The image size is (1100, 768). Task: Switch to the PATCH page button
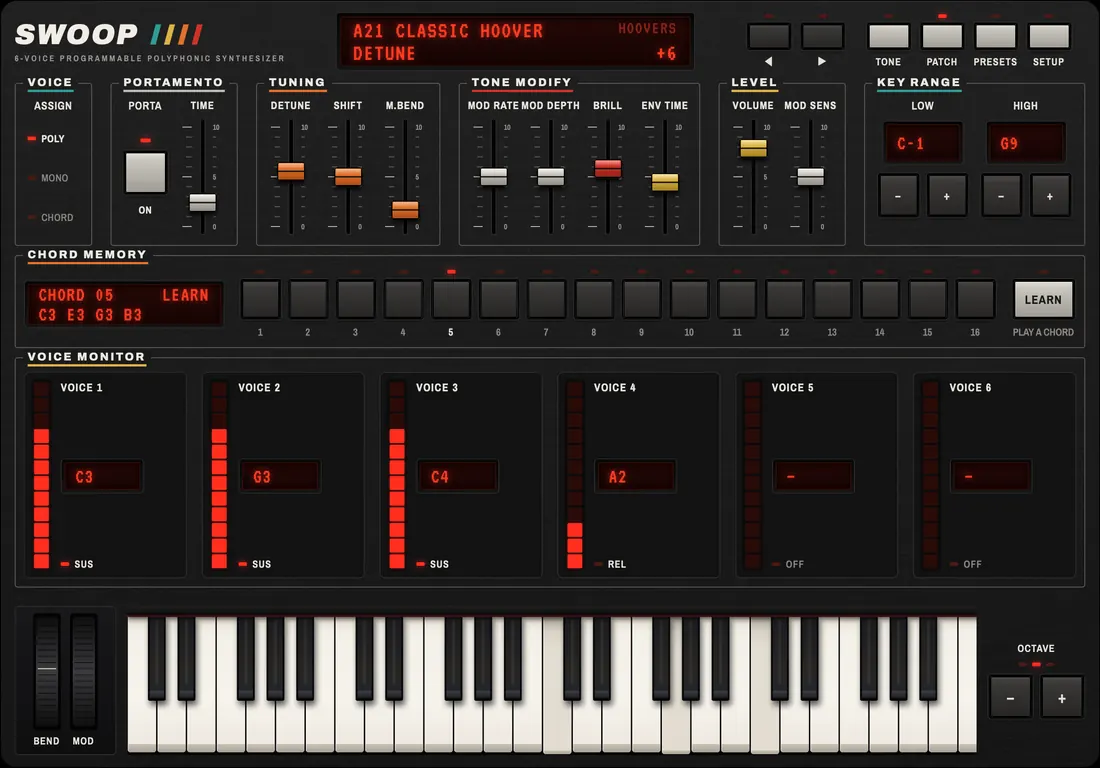pos(941,36)
